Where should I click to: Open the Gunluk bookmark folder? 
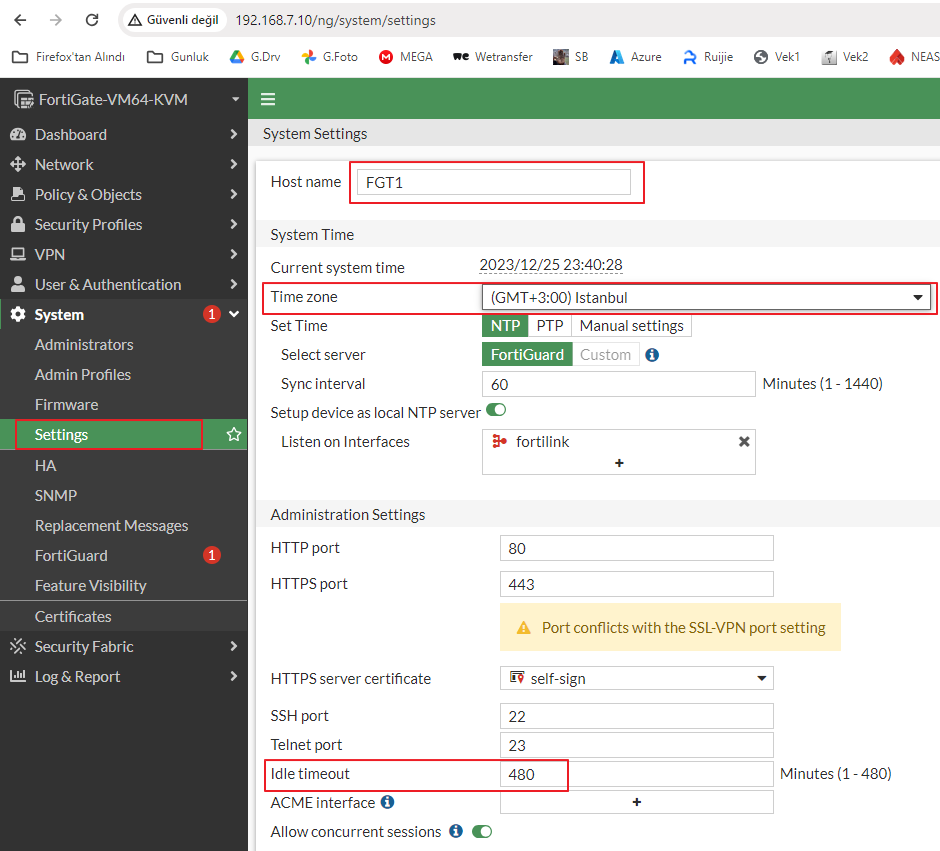coord(178,57)
